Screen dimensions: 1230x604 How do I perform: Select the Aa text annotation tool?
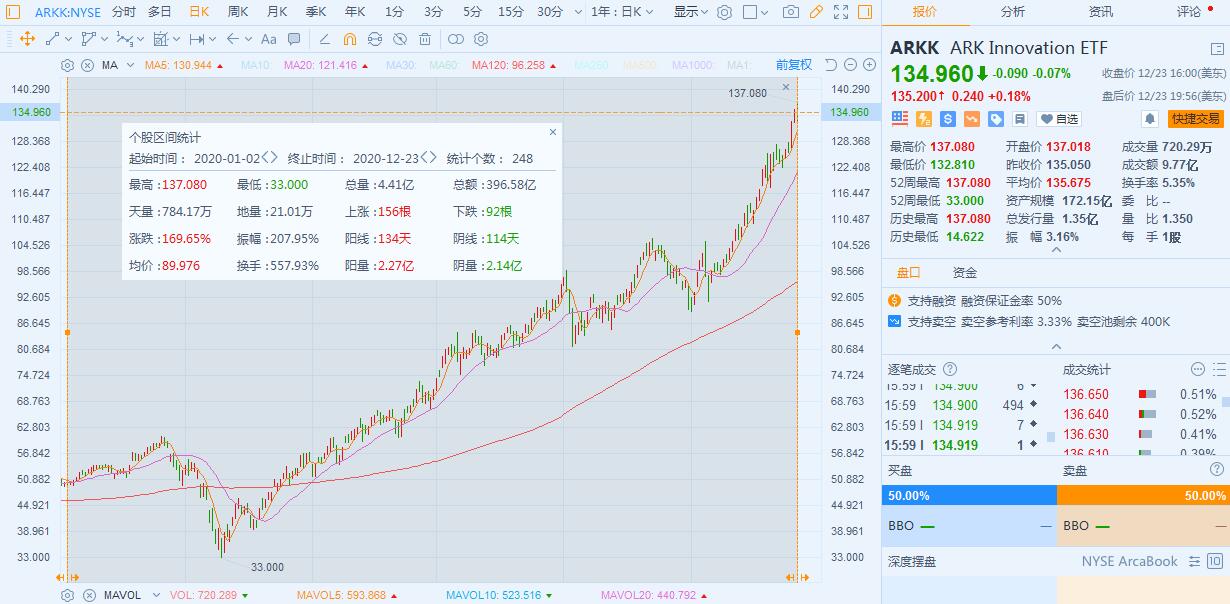pos(268,39)
